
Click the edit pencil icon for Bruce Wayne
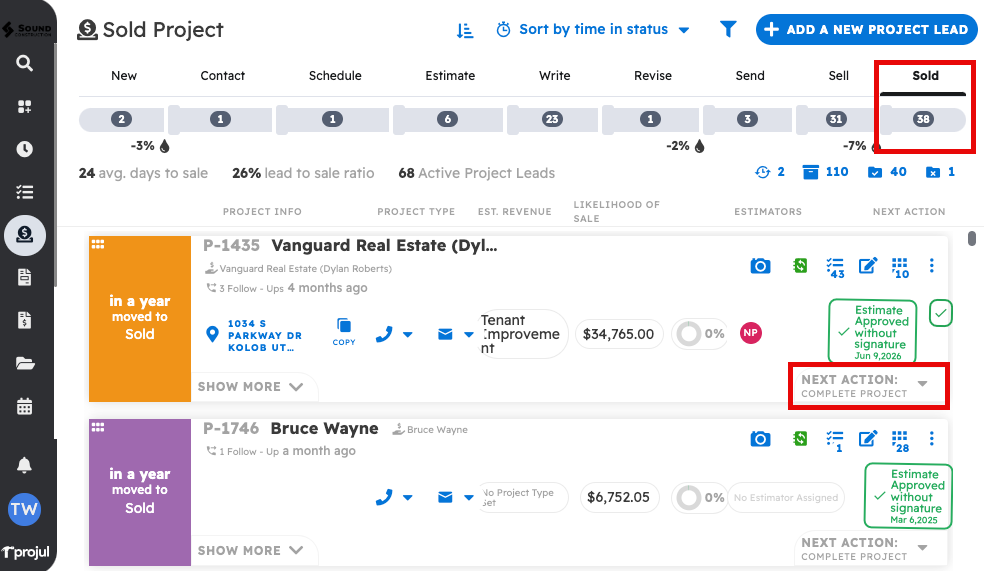click(x=868, y=439)
